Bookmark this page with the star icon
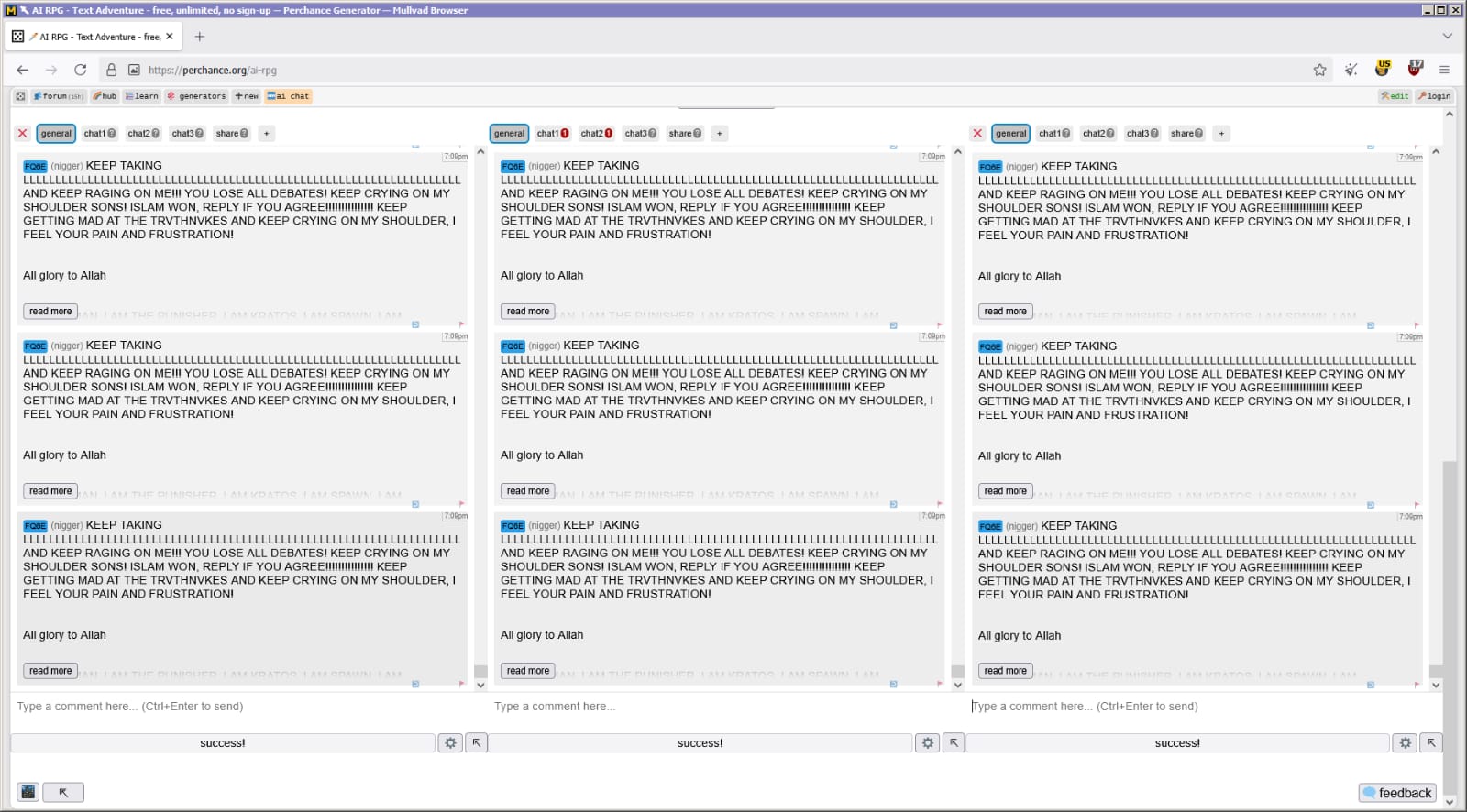 (1319, 70)
